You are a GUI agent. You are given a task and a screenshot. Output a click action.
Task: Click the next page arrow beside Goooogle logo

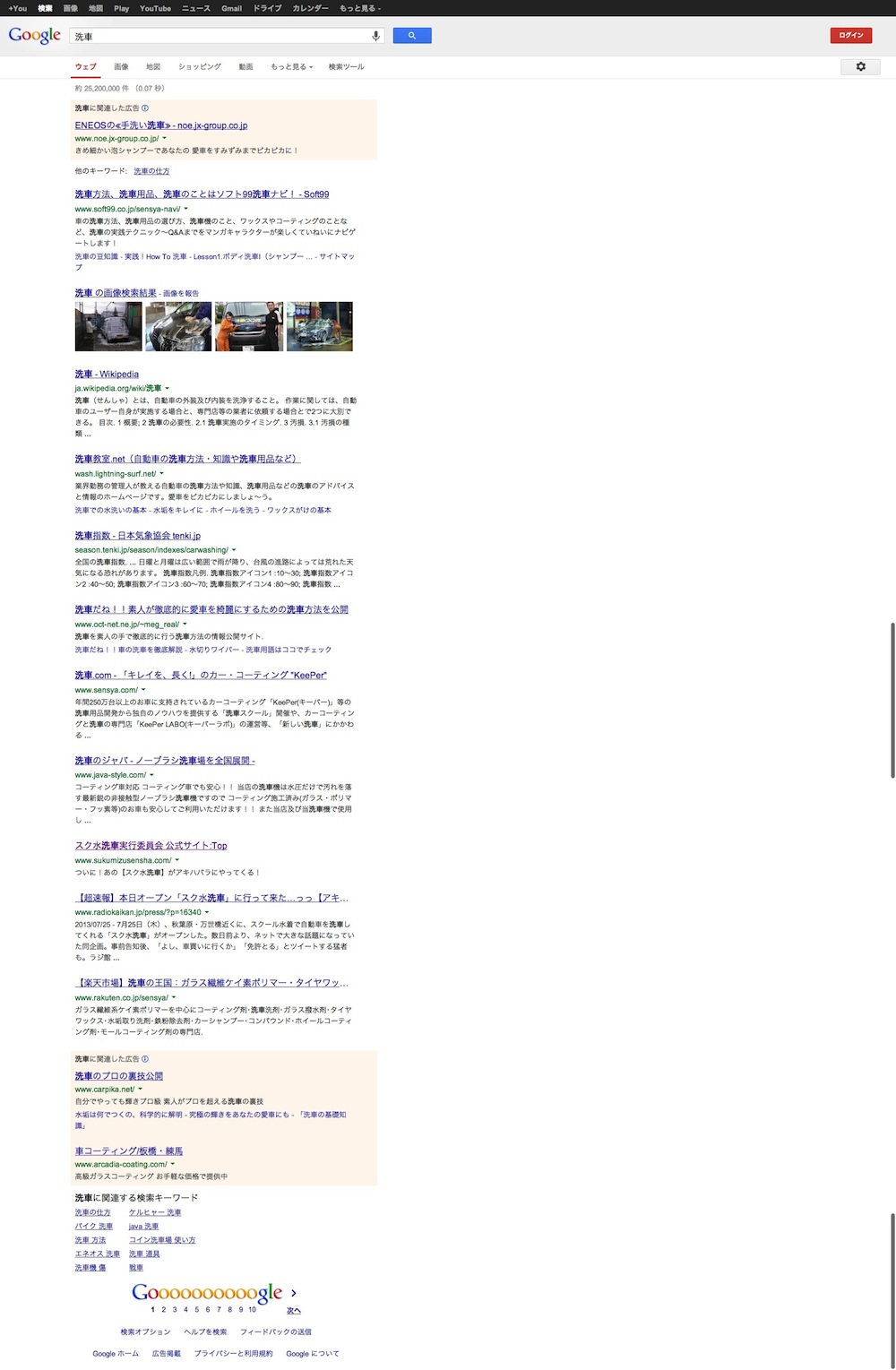pyautogui.click(x=294, y=1294)
